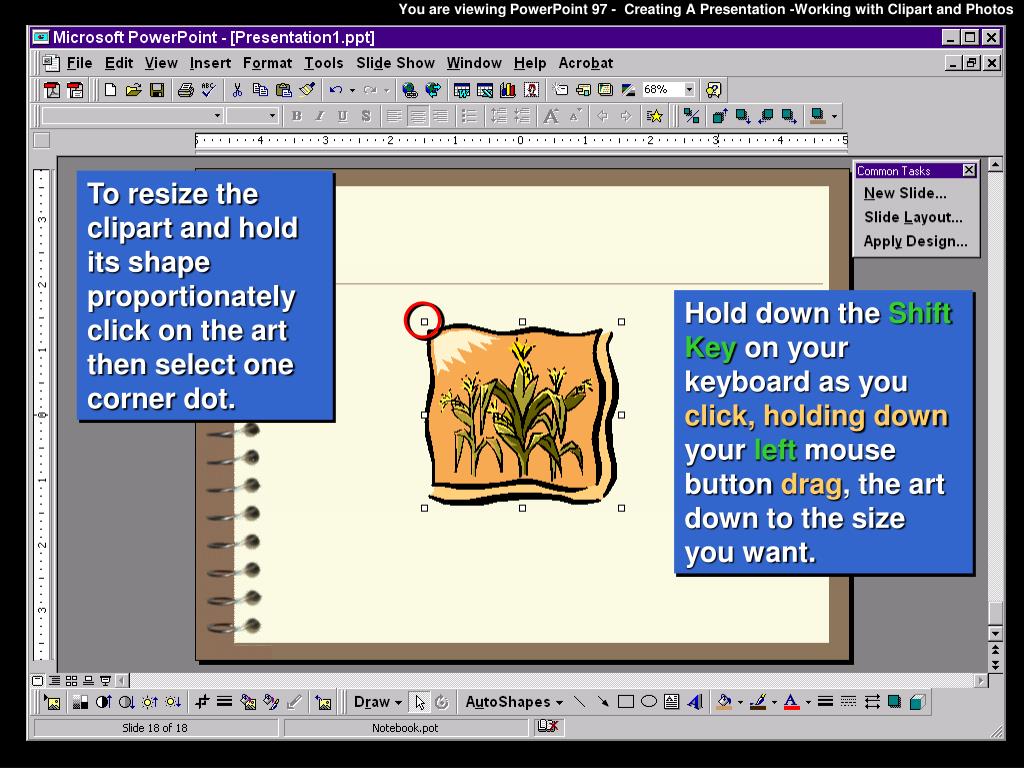Click the New presentation icon

(110, 90)
